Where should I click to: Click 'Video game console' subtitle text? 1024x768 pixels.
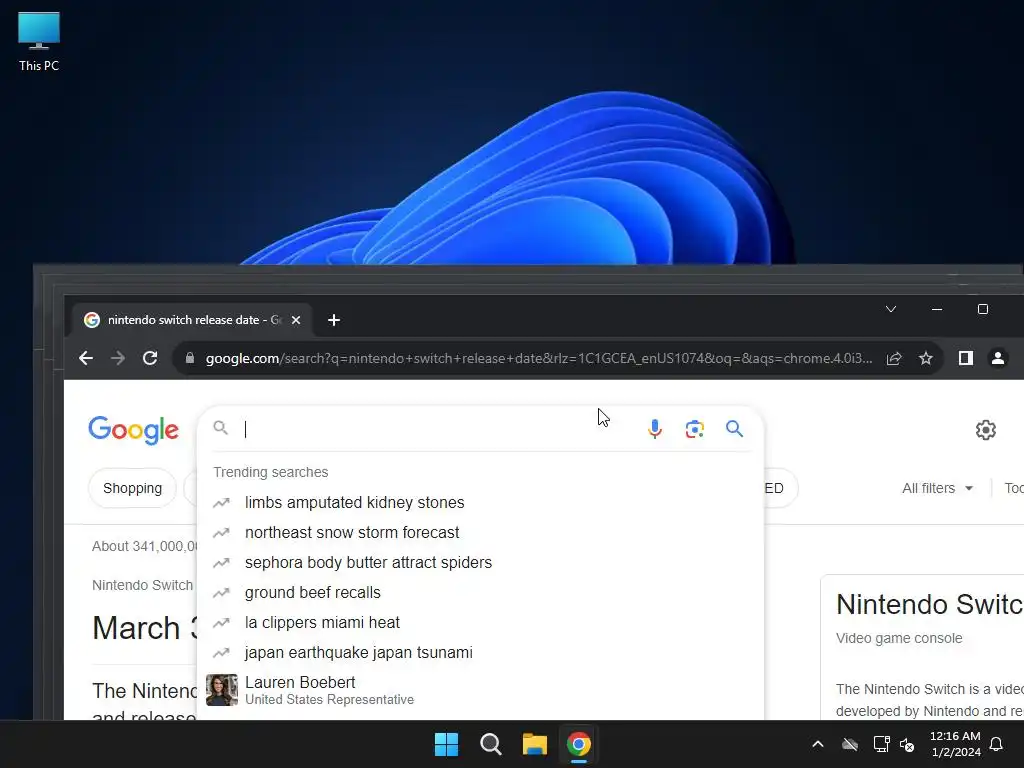coord(899,638)
